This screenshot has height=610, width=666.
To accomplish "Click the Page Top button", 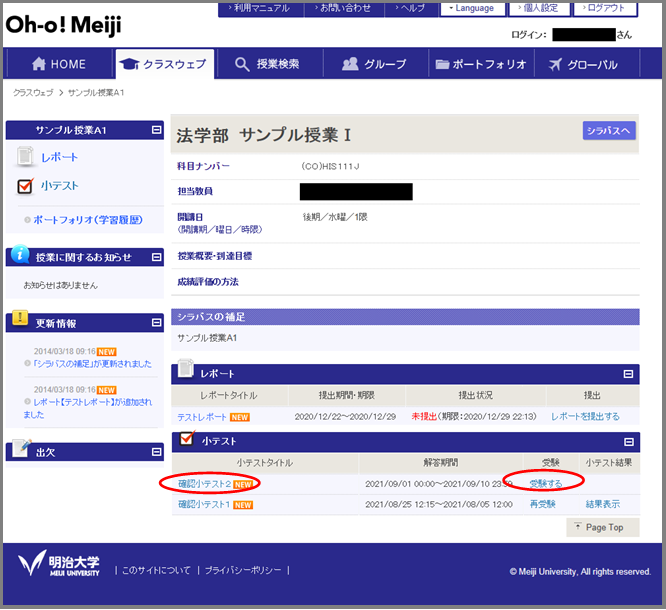I will point(602,527).
